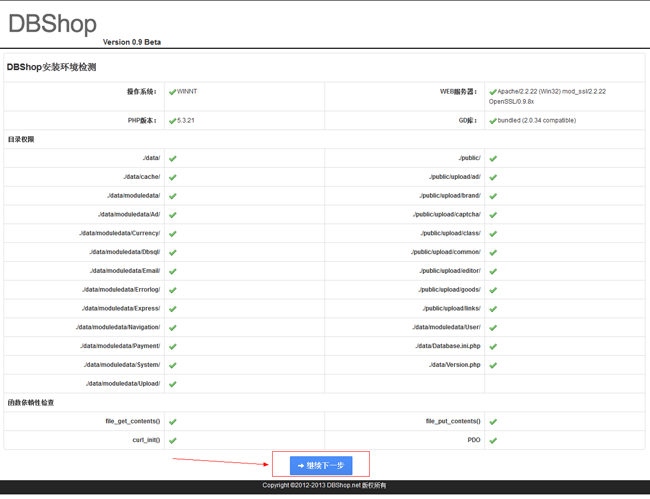Click the check for ./data/moduledata/Upload/
The height and width of the screenshot is (499, 650).
click(x=172, y=384)
